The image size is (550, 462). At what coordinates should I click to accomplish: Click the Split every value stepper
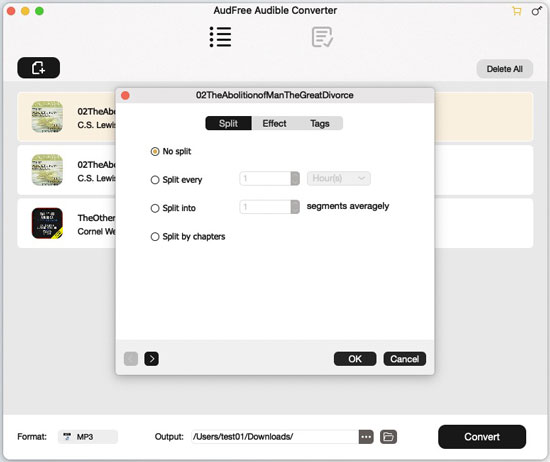click(295, 178)
